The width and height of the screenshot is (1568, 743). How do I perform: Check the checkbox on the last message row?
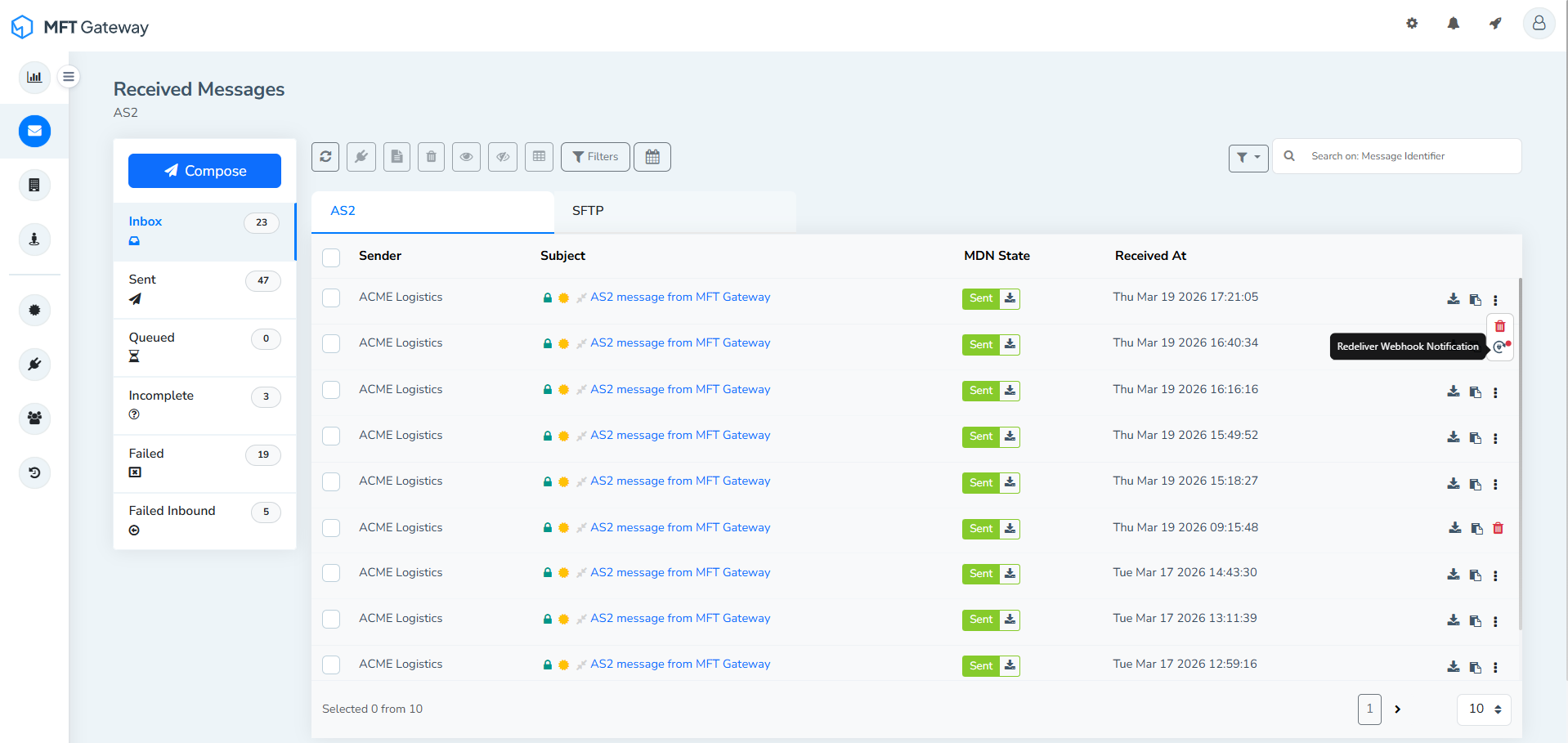click(331, 665)
